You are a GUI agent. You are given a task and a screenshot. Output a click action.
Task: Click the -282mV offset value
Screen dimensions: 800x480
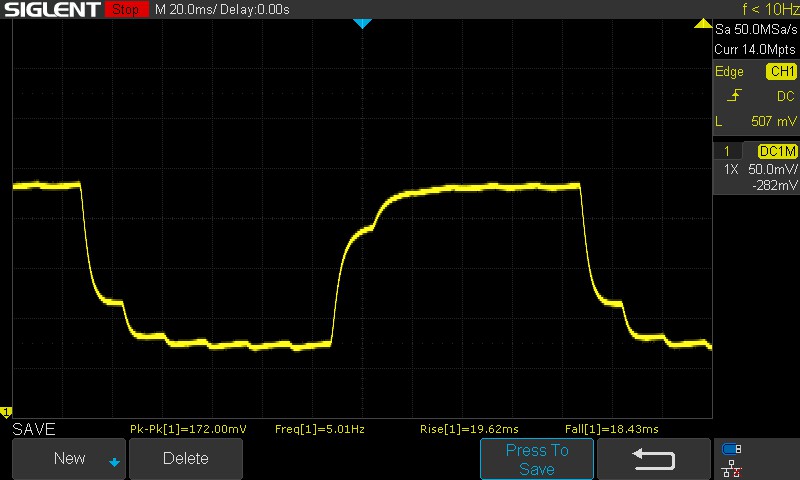tap(774, 186)
